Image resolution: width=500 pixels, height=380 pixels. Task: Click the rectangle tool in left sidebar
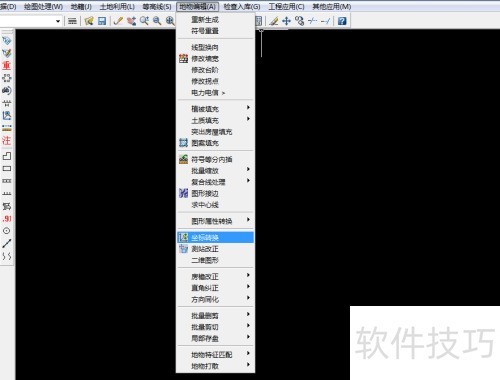7,168
